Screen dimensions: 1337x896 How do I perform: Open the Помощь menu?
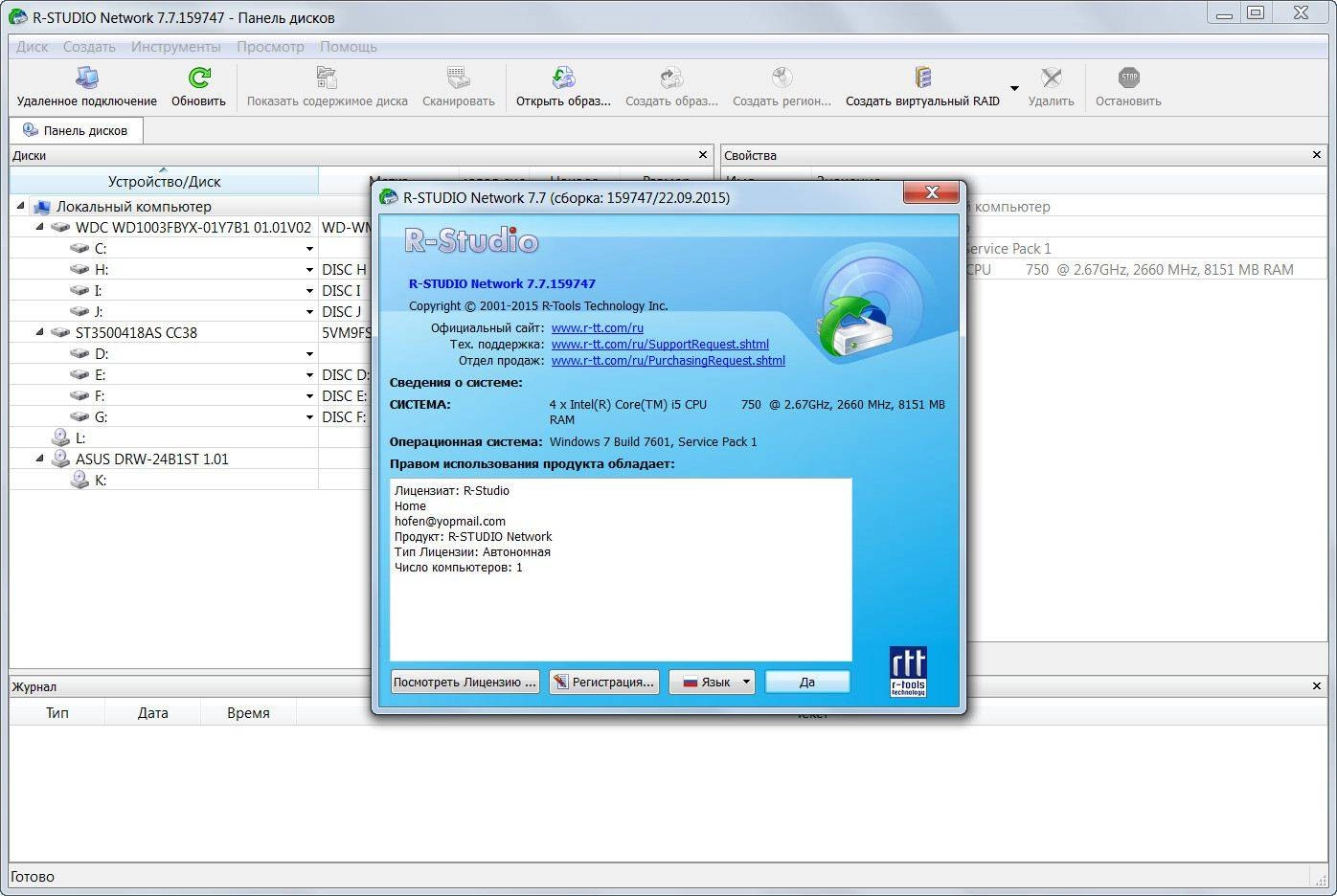pos(349,46)
